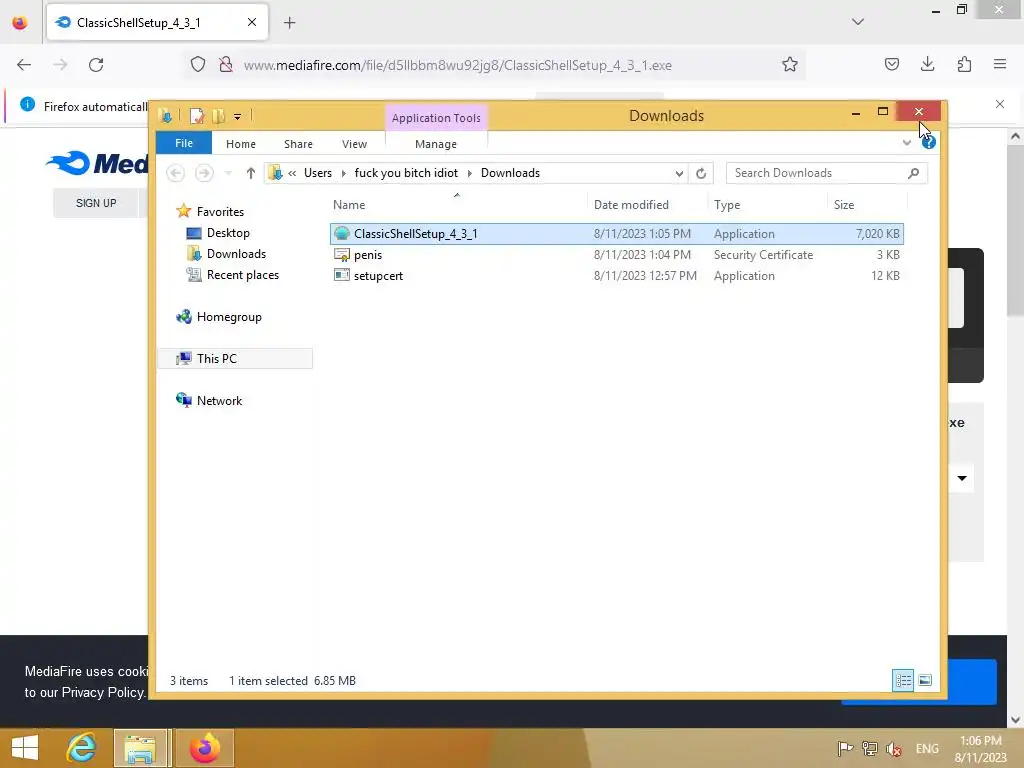
Task: Open a new Firefox tab
Action: (289, 23)
